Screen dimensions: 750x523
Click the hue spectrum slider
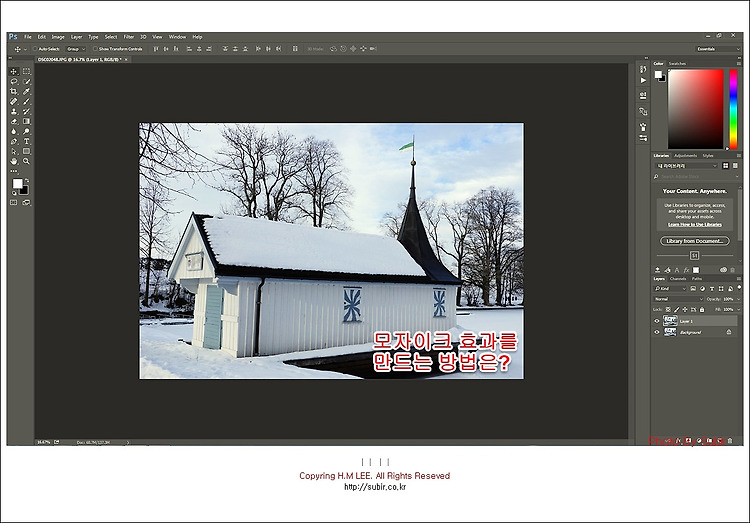pos(733,109)
